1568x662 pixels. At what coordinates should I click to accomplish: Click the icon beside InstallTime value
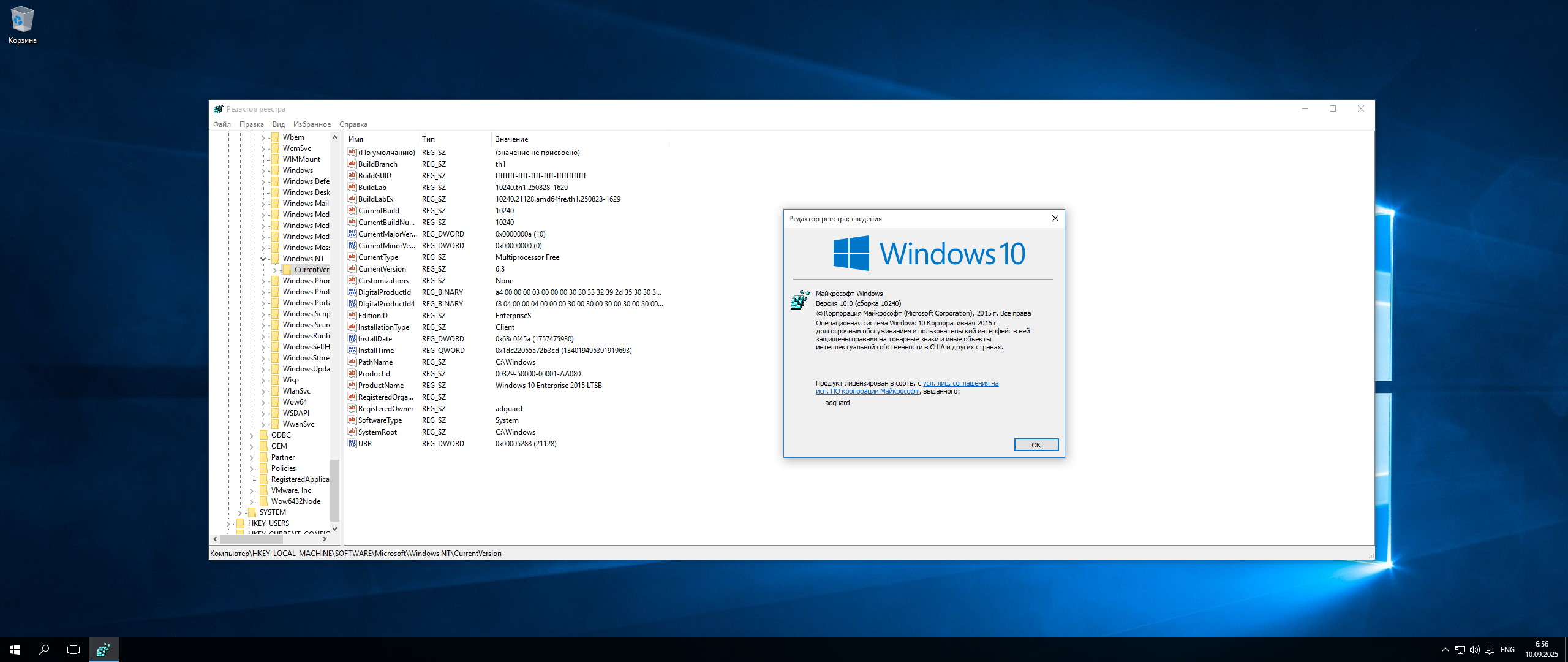click(352, 350)
